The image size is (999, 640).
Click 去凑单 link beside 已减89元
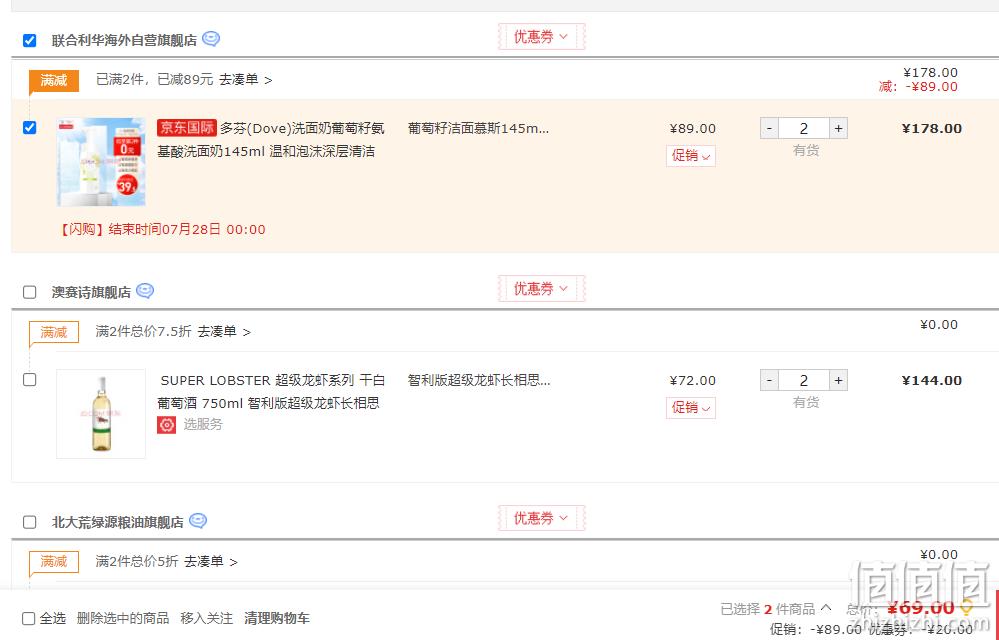[245, 80]
